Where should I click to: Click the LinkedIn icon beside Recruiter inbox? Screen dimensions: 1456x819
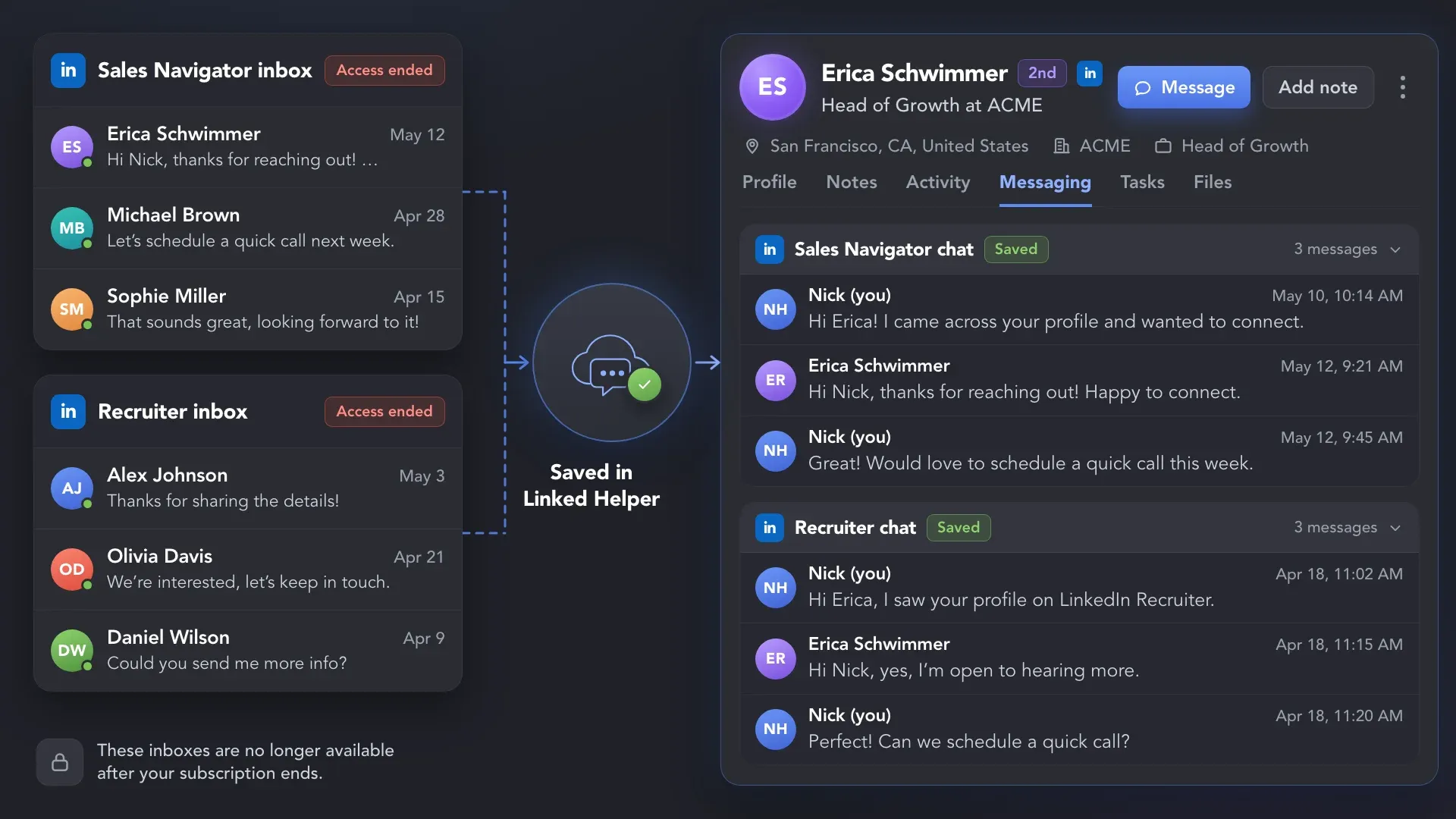pyautogui.click(x=68, y=412)
